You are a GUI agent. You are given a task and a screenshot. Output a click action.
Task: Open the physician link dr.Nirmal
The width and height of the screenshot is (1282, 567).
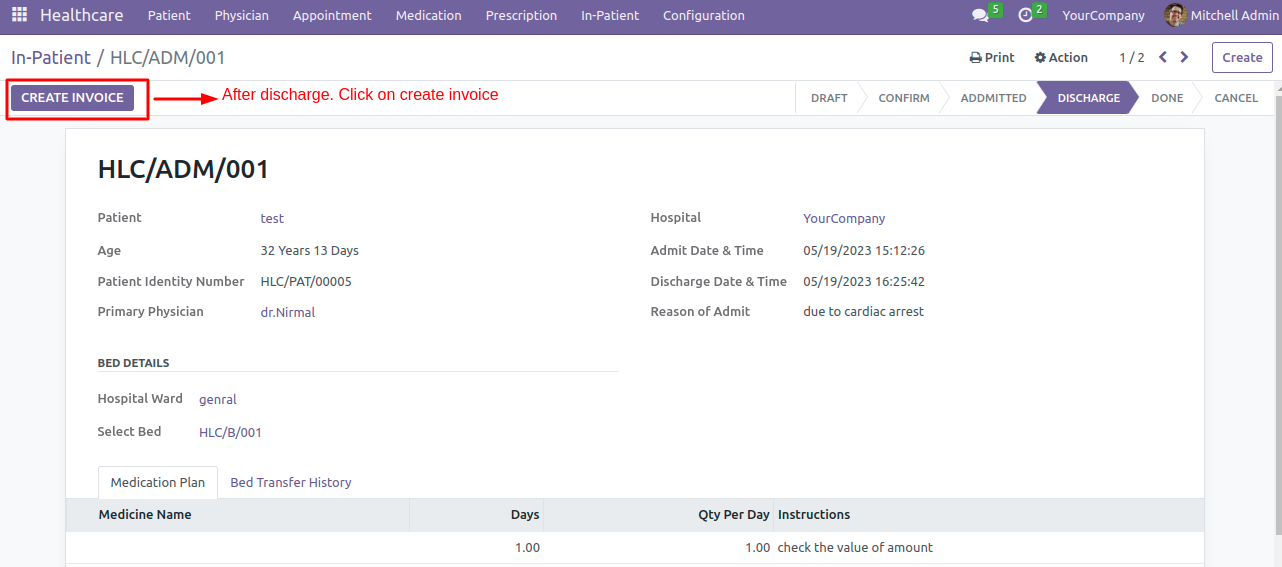(288, 312)
